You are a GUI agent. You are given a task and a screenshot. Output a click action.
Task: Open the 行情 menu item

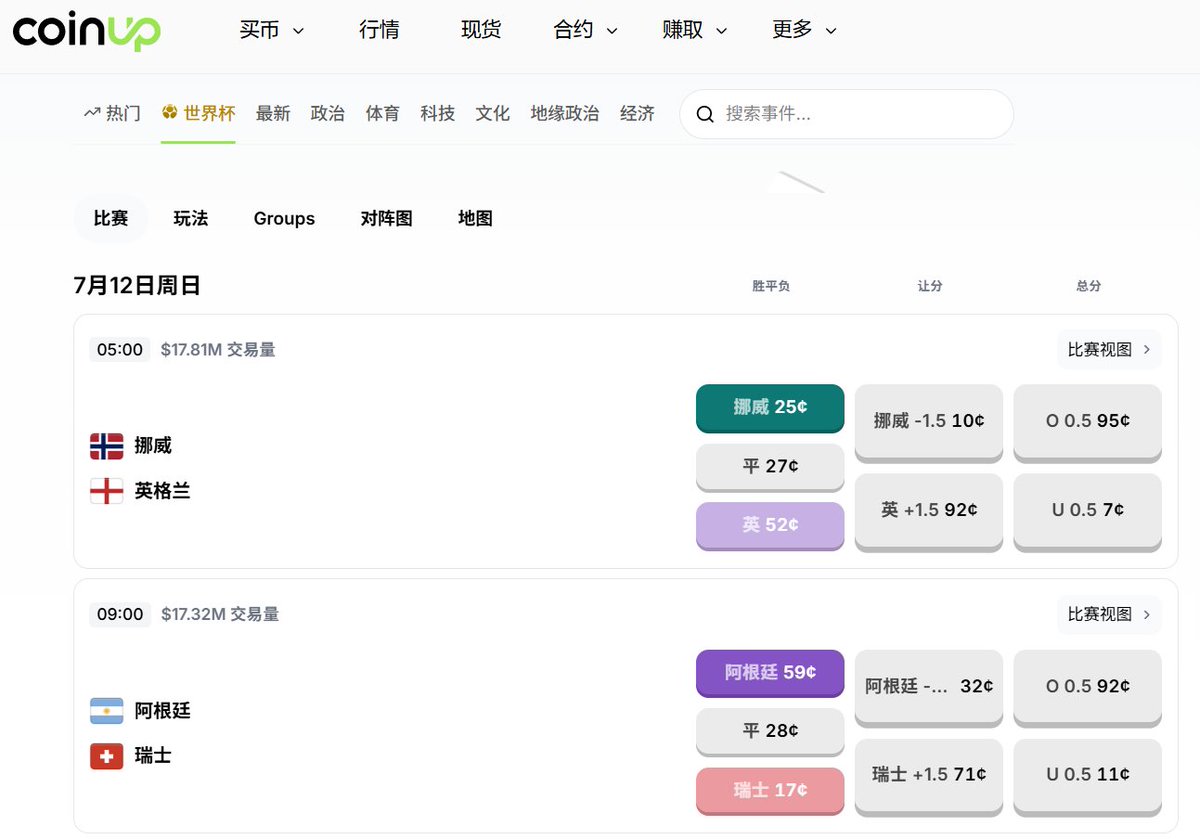pos(379,30)
